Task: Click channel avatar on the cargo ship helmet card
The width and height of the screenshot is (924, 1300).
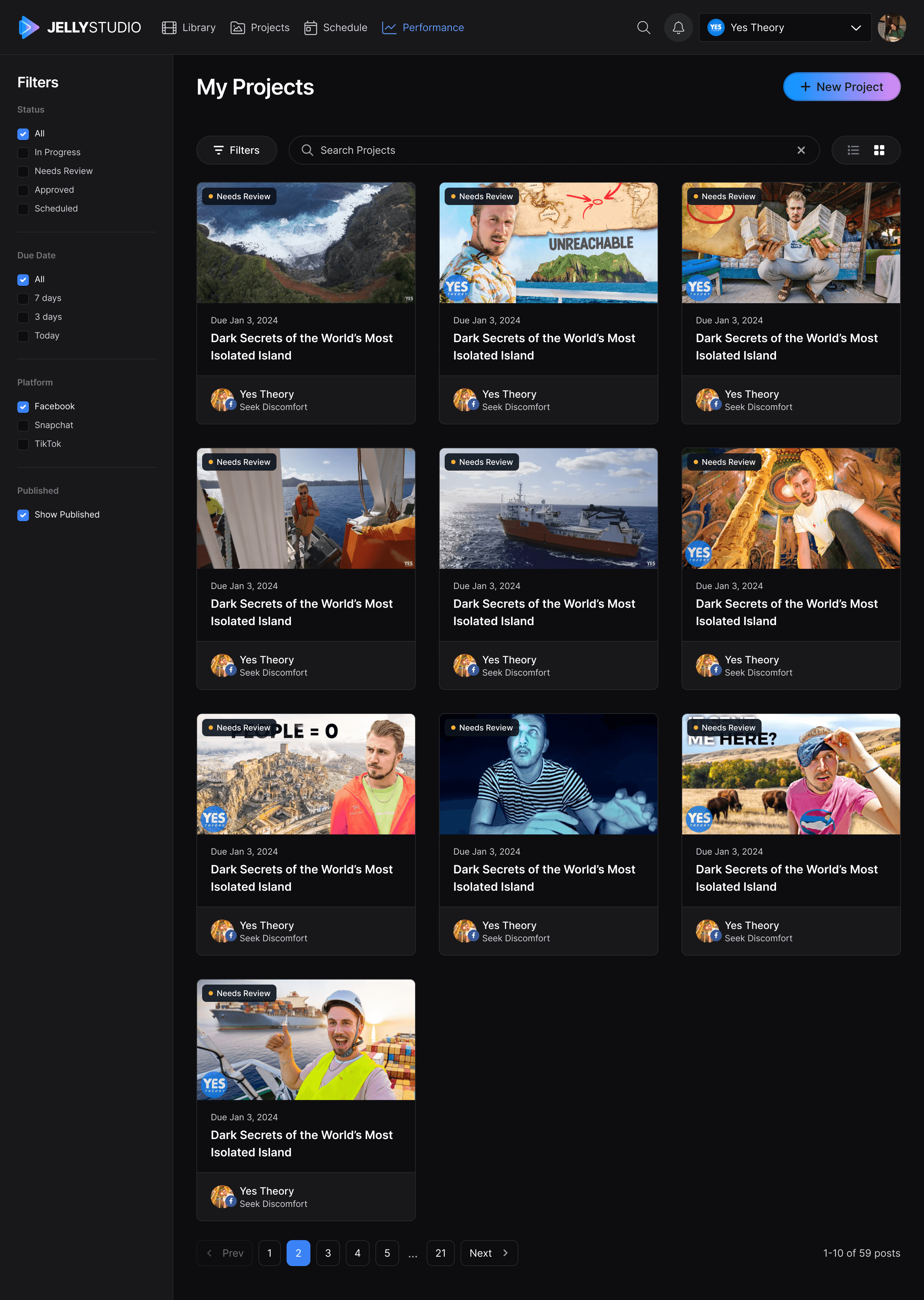Action: tap(222, 1196)
